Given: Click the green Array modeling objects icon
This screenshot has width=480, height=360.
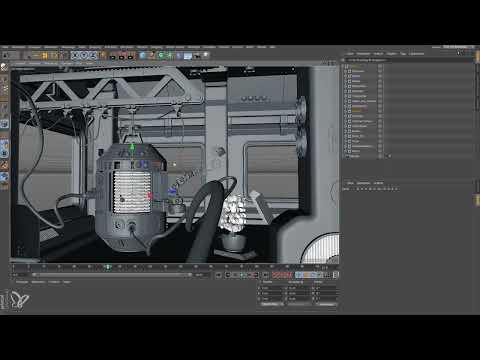Looking at the screenshot, I should pyautogui.click(x=170, y=55).
